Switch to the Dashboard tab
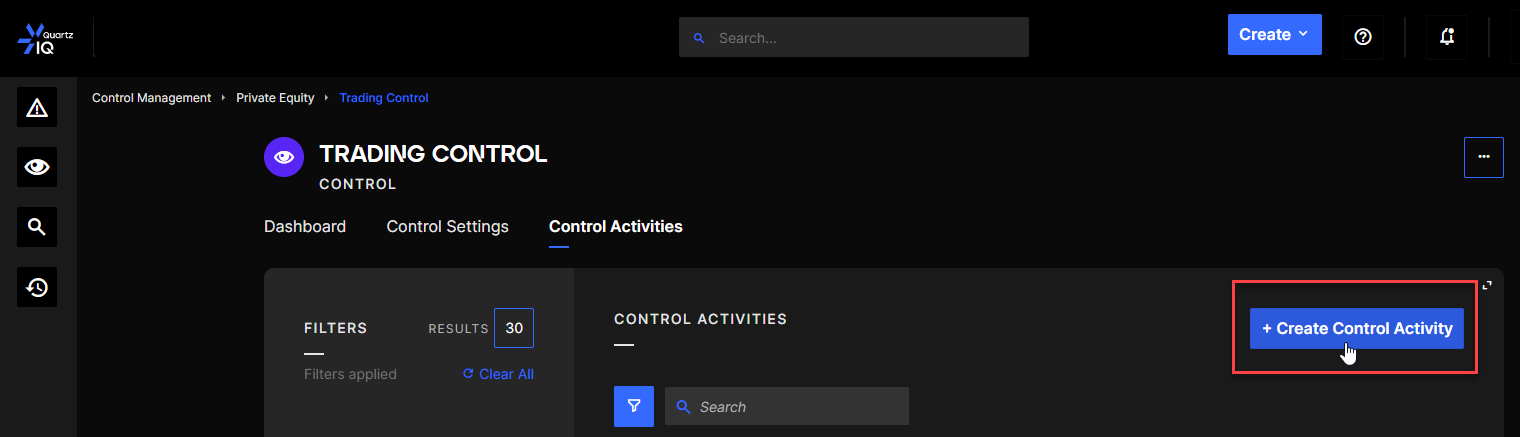Viewport: 1520px width, 437px height. (x=305, y=227)
